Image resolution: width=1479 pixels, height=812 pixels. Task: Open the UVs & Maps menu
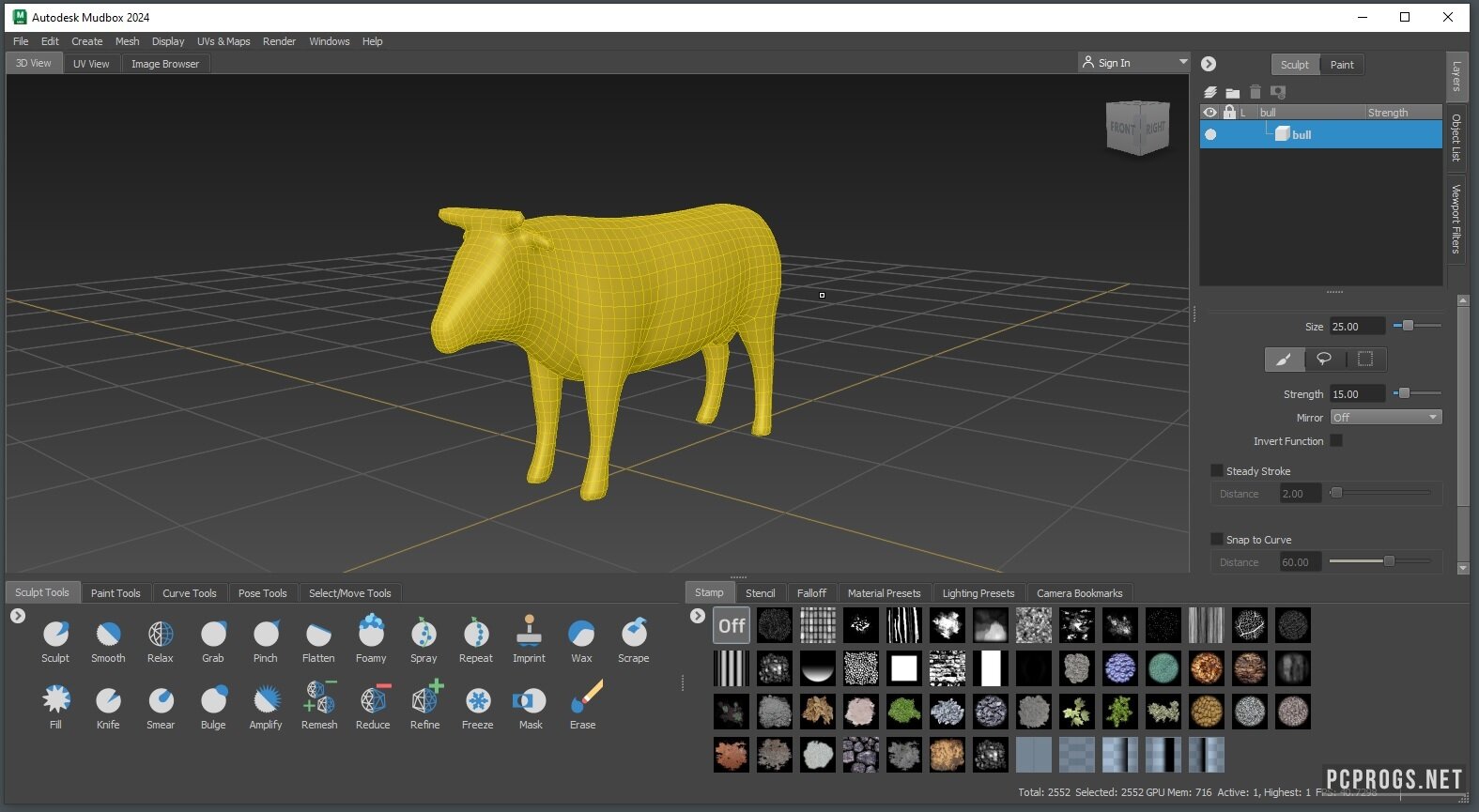(x=223, y=41)
